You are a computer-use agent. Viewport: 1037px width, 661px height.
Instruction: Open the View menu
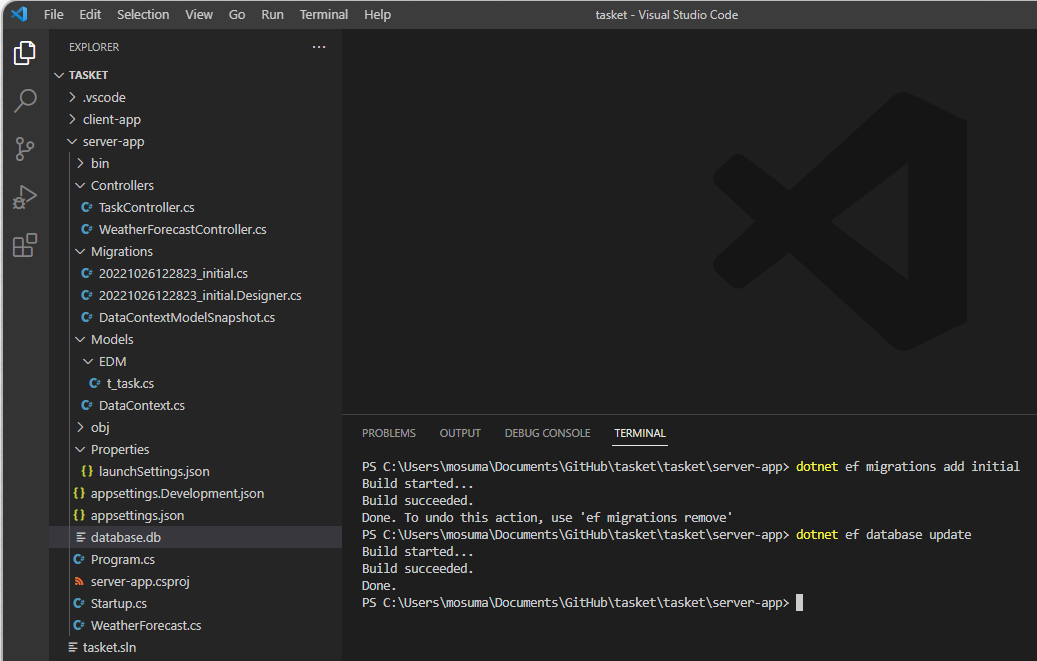coord(198,15)
